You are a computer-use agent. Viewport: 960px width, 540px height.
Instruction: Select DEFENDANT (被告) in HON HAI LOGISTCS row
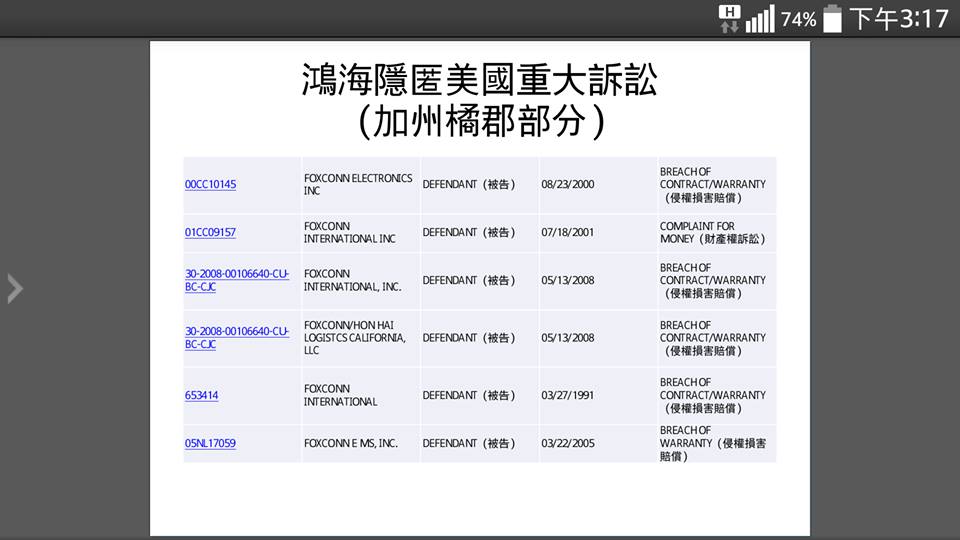coord(469,337)
